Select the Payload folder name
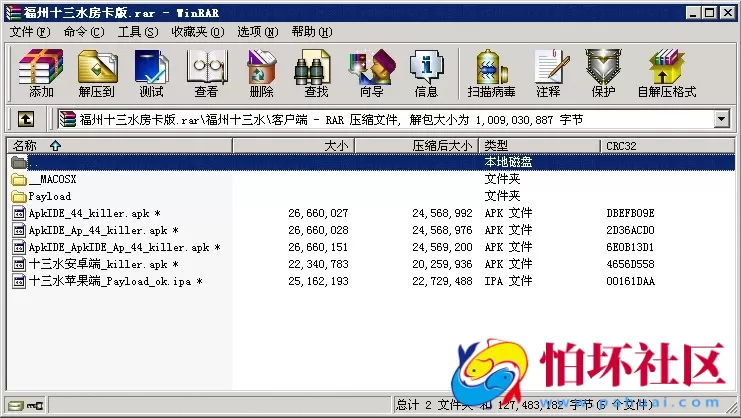 (50, 196)
